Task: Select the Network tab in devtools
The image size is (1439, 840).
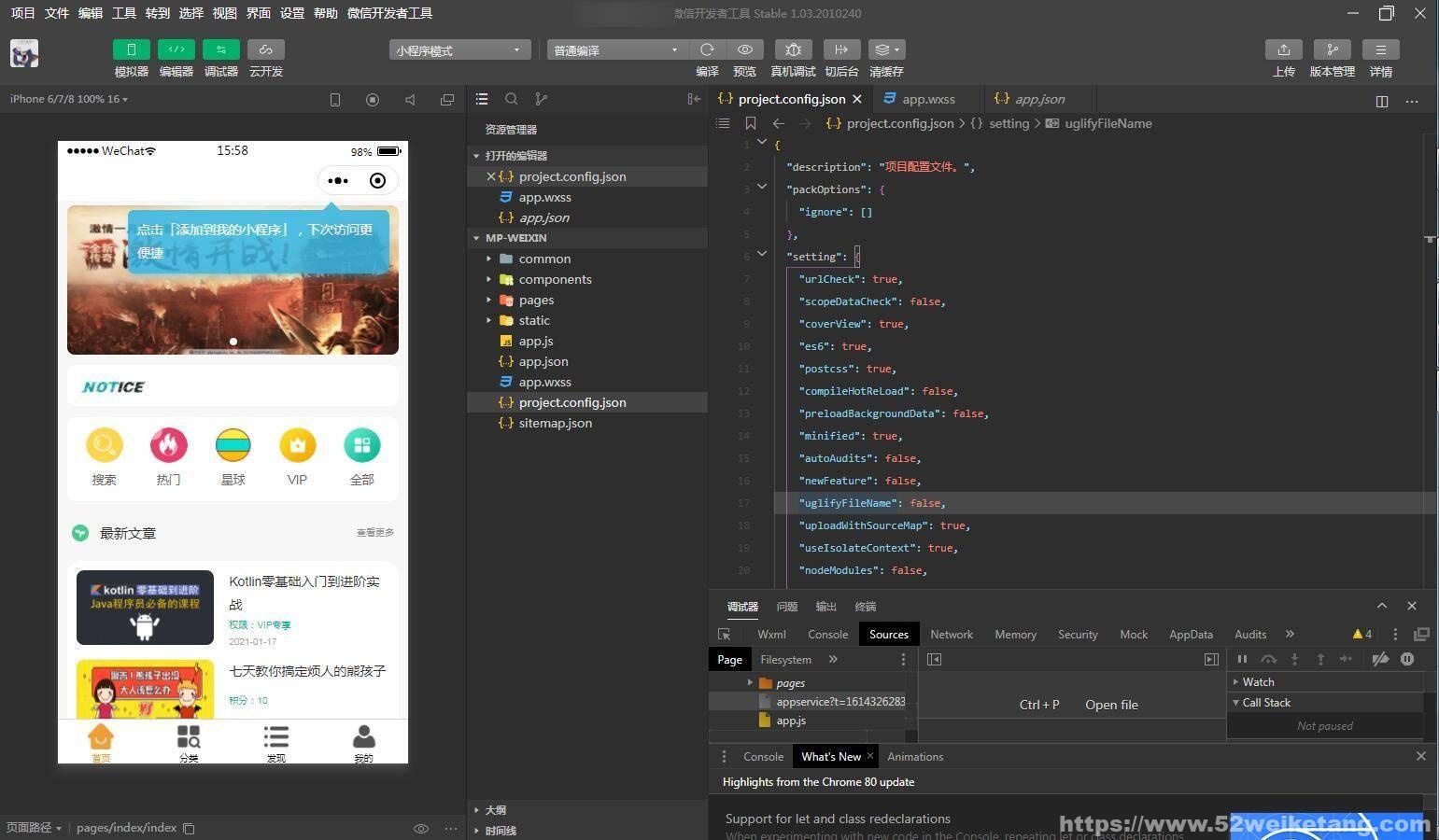Action: pyautogui.click(x=952, y=634)
